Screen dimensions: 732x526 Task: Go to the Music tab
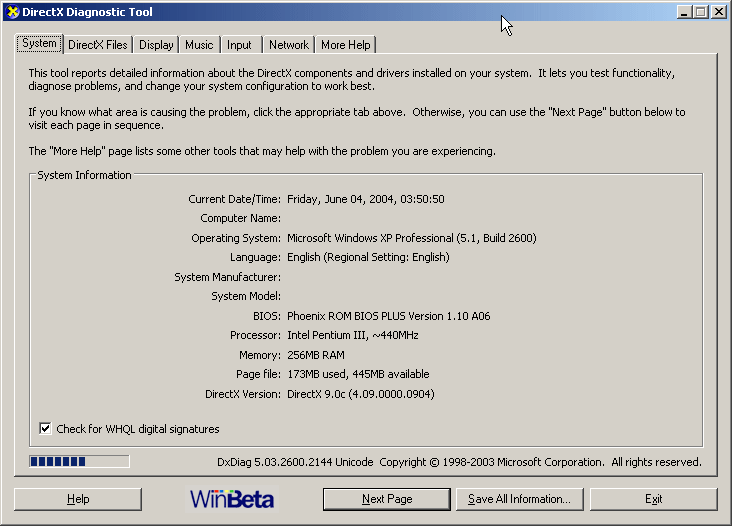pyautogui.click(x=199, y=45)
